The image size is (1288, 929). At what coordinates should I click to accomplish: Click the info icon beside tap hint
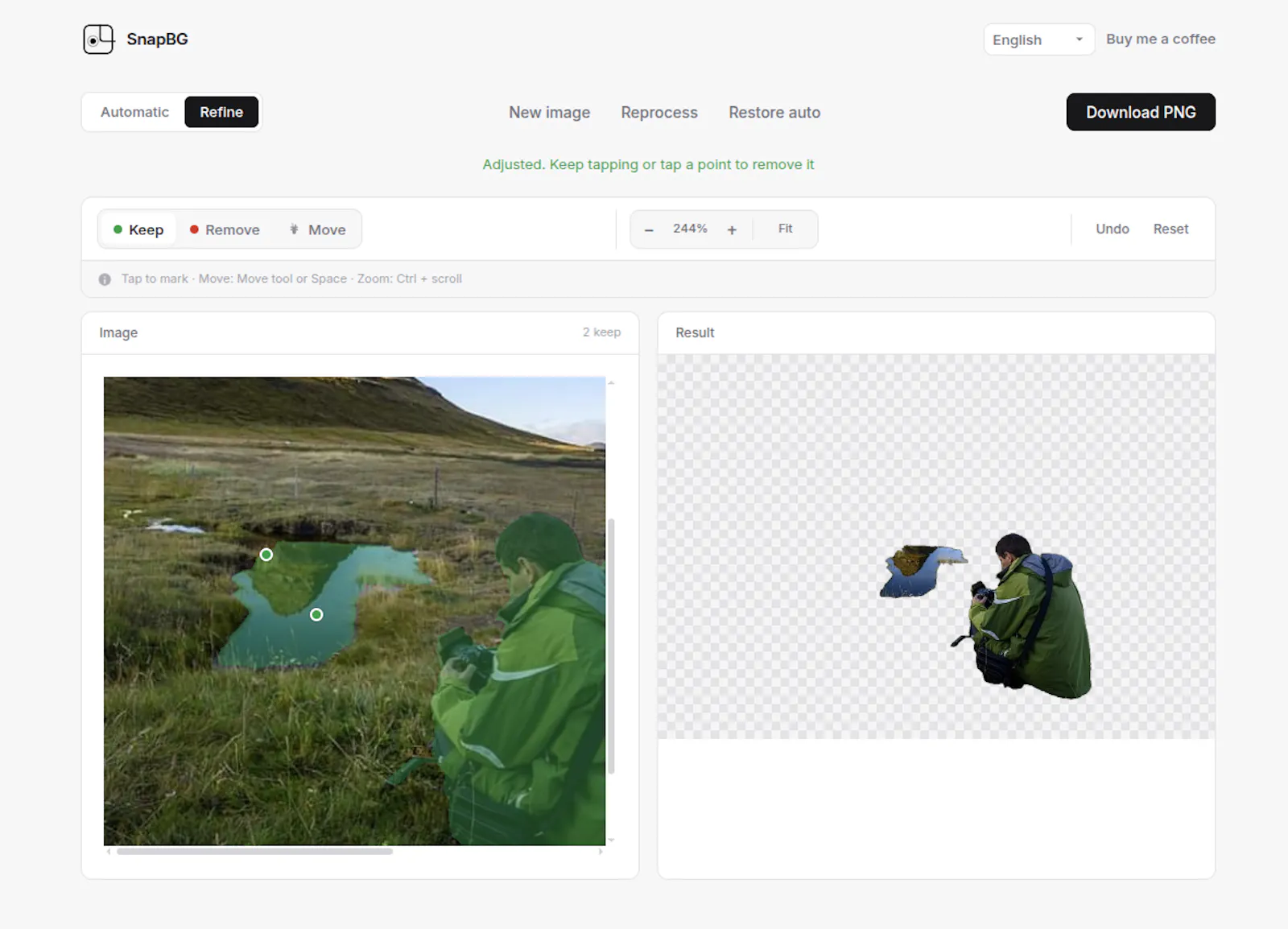(105, 279)
